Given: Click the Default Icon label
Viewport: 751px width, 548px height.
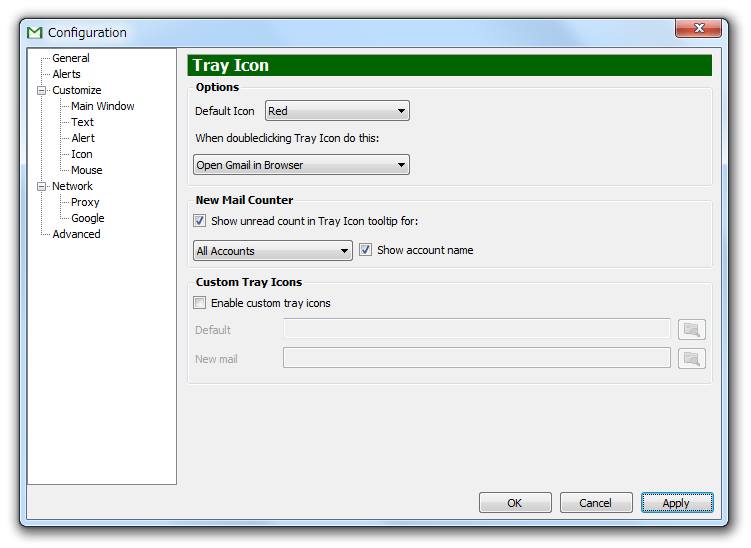Looking at the screenshot, I should pyautogui.click(x=225, y=111).
